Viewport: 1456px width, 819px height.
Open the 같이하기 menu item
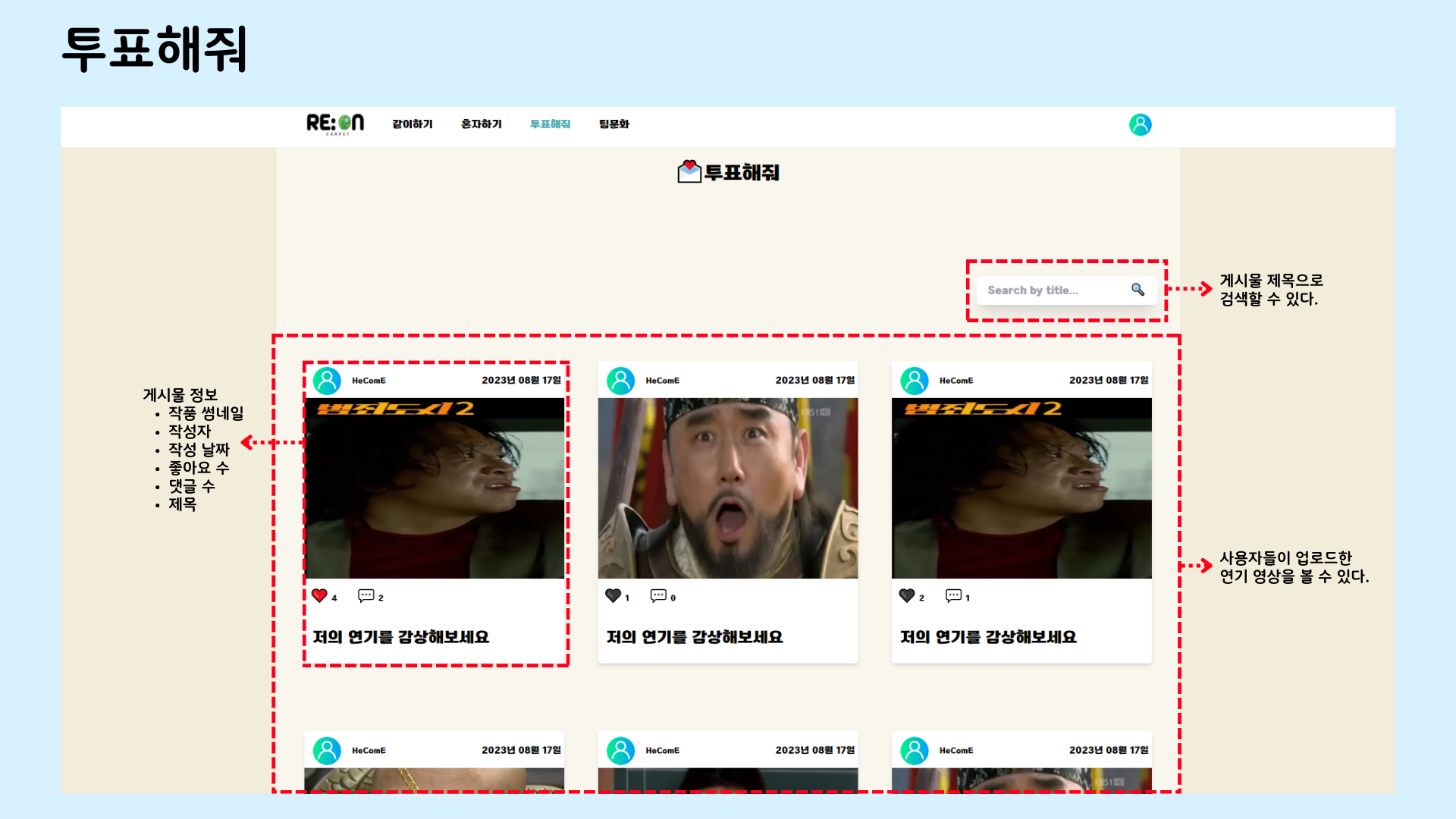[413, 124]
